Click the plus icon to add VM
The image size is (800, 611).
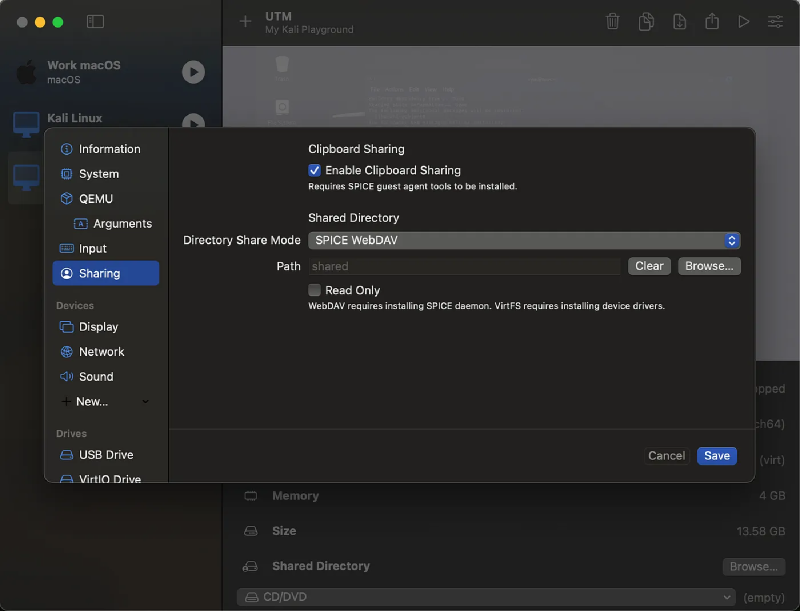[245, 21]
